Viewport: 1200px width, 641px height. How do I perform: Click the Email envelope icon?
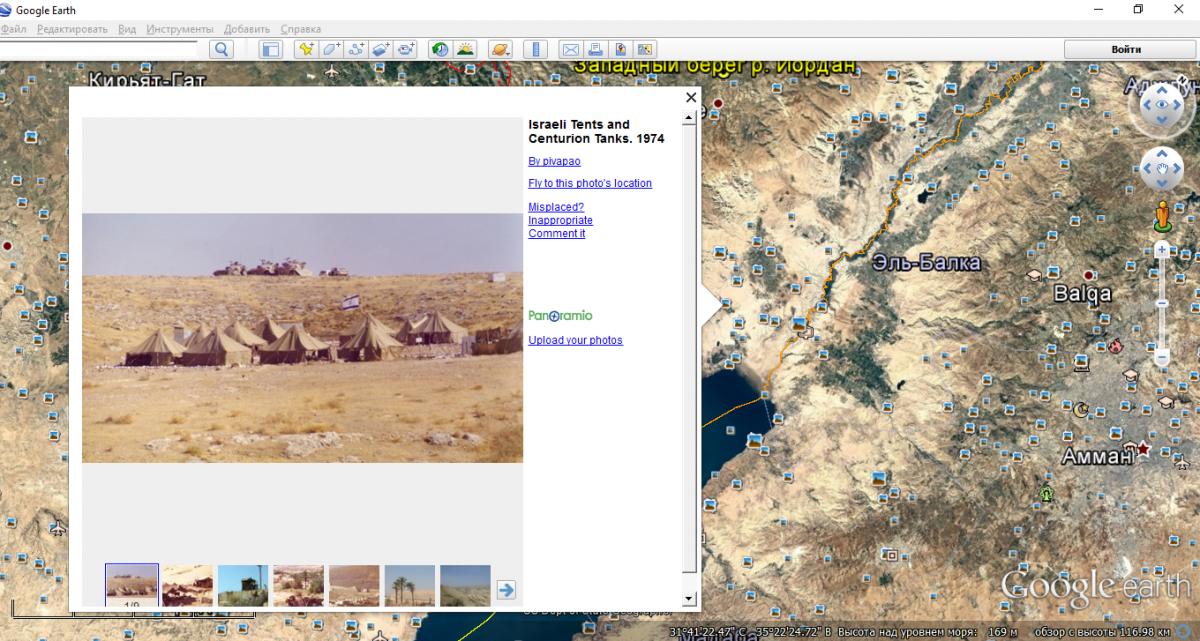(x=570, y=49)
